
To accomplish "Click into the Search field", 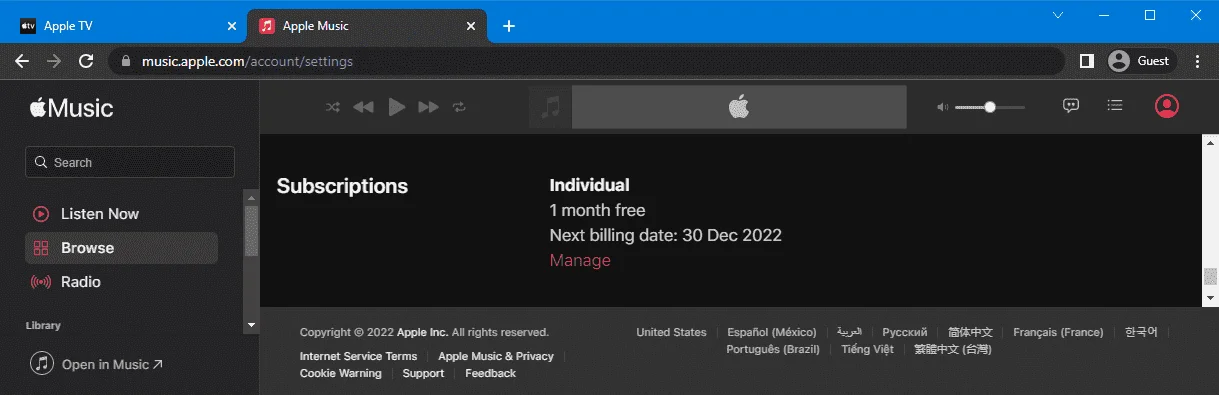I will tap(130, 162).
